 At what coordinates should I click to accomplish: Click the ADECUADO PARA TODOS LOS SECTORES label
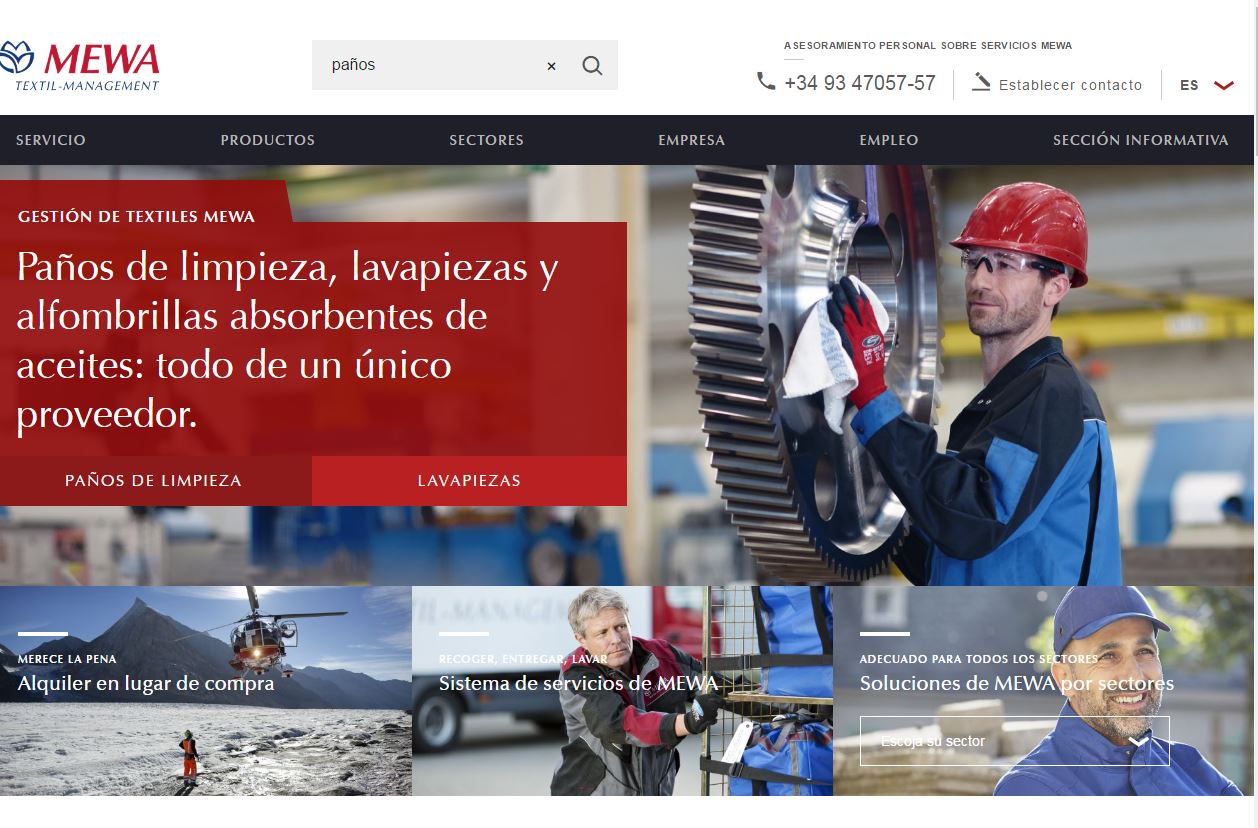979,659
